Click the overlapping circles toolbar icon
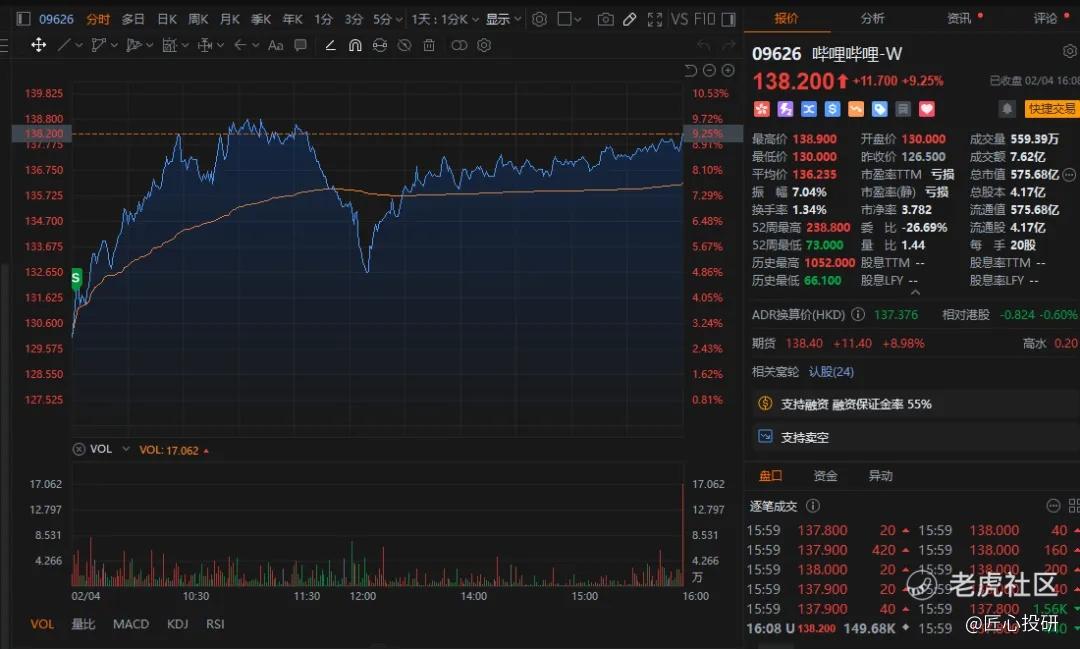The width and height of the screenshot is (1080, 649). click(459, 45)
